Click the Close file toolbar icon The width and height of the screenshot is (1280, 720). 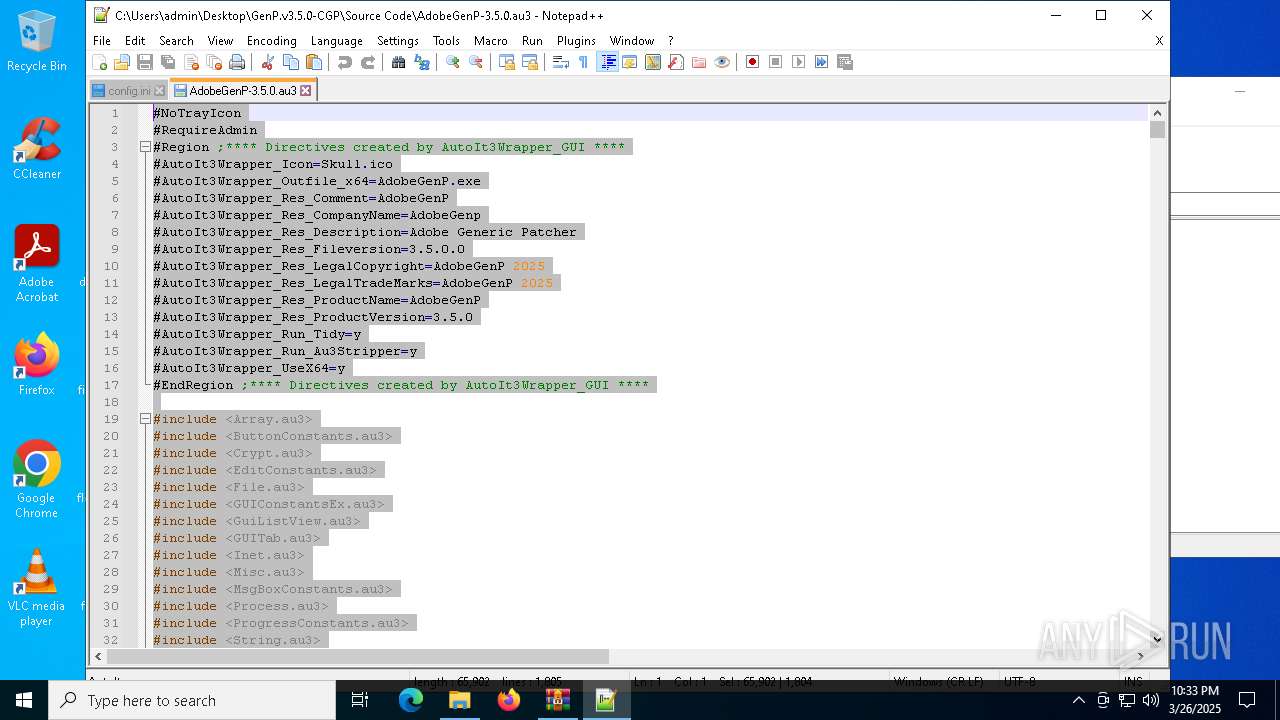pos(191,62)
